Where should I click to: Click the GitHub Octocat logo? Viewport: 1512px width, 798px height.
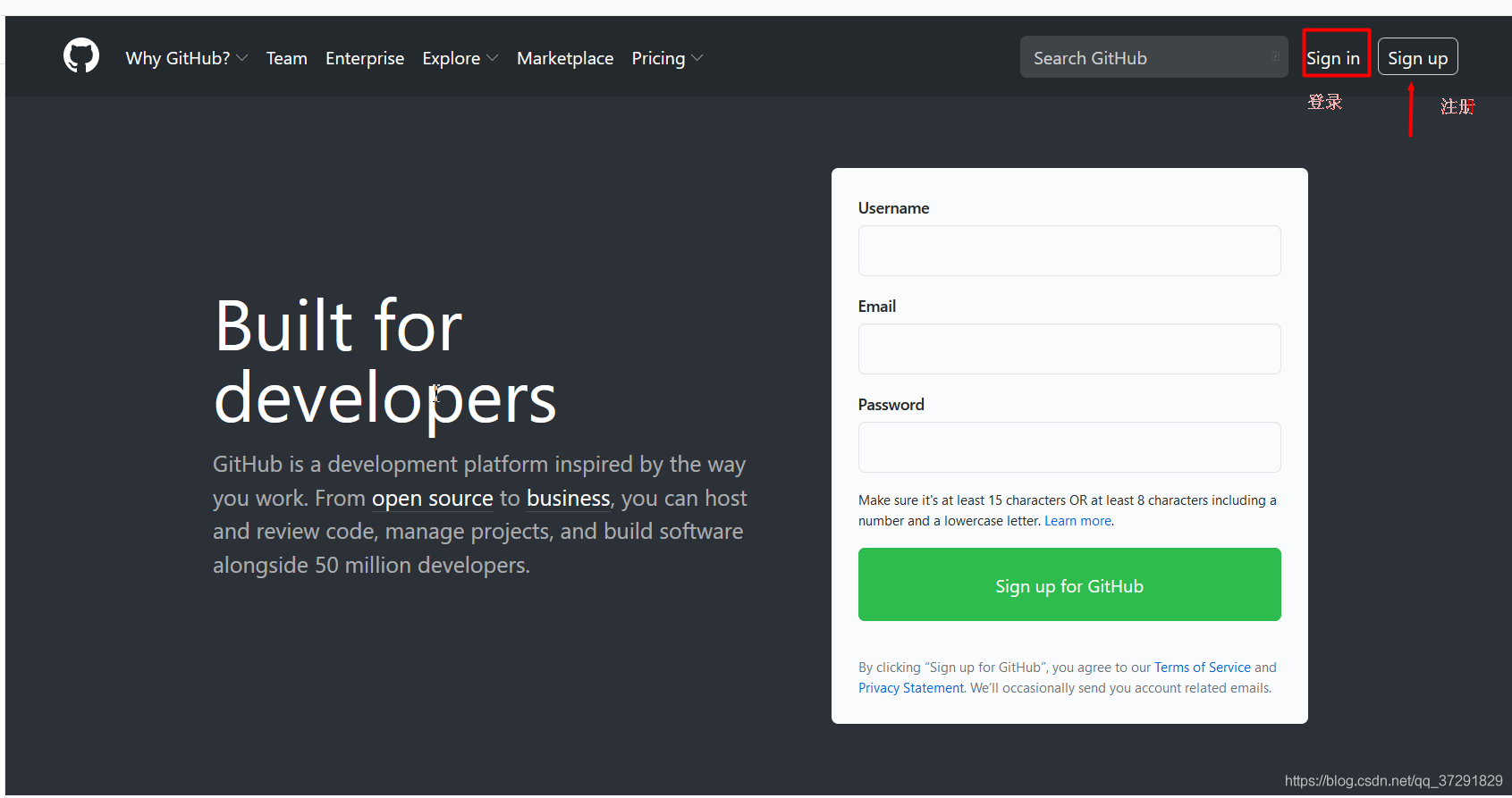(x=81, y=55)
